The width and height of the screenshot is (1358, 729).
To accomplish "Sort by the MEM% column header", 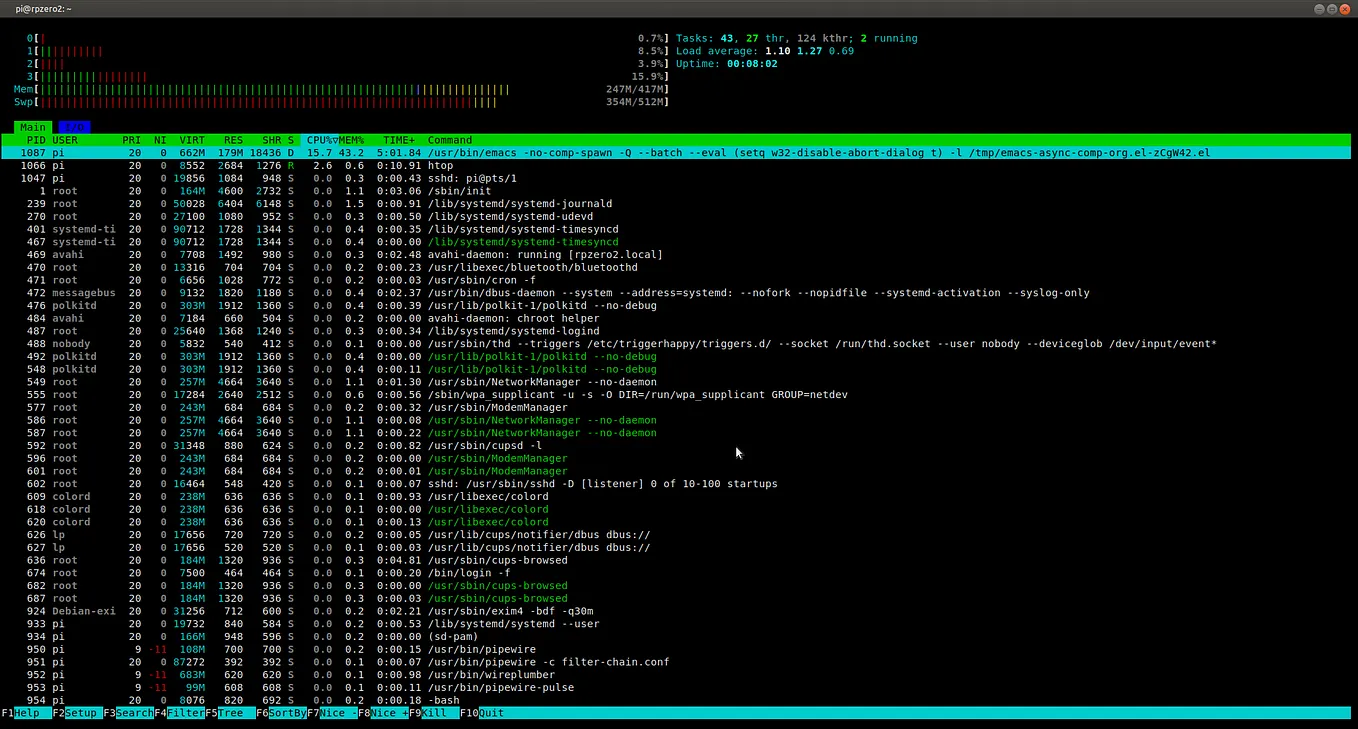I will click(x=351, y=140).
